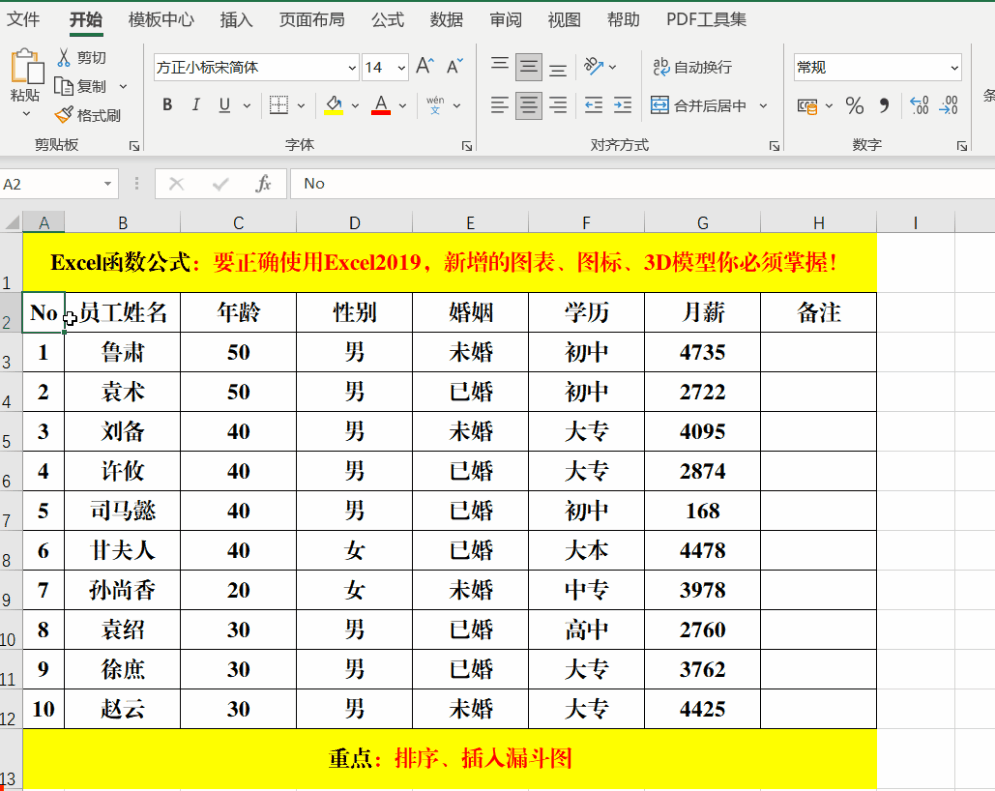This screenshot has width=995, height=791.
Task: Open Number group dialog launcher
Action: (x=962, y=146)
